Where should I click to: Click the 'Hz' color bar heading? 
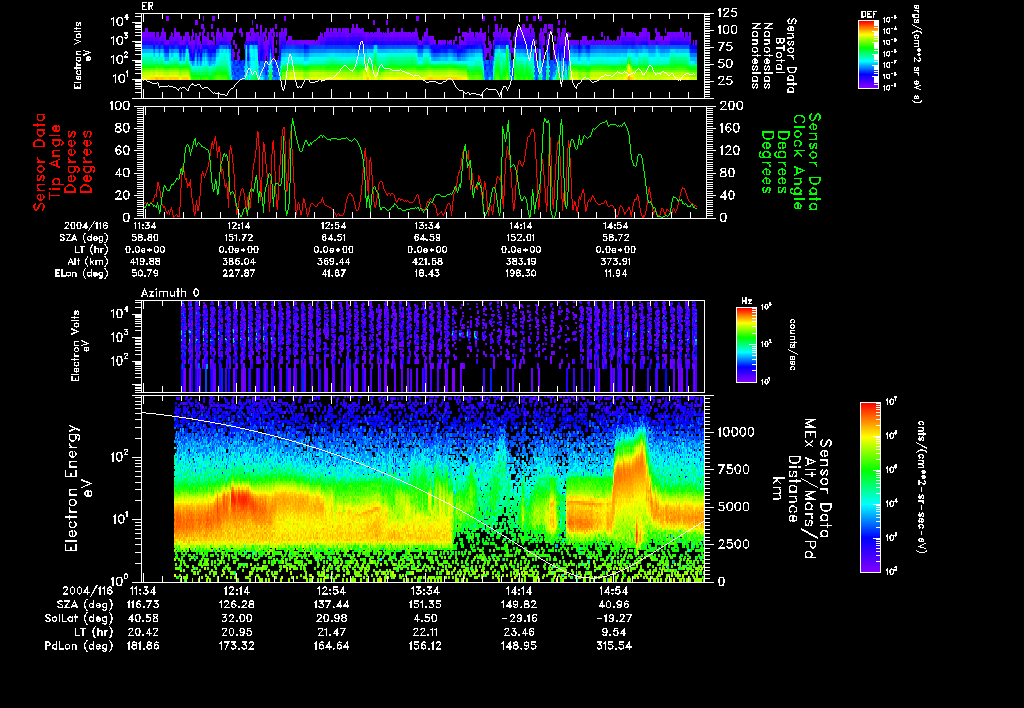[x=746, y=301]
